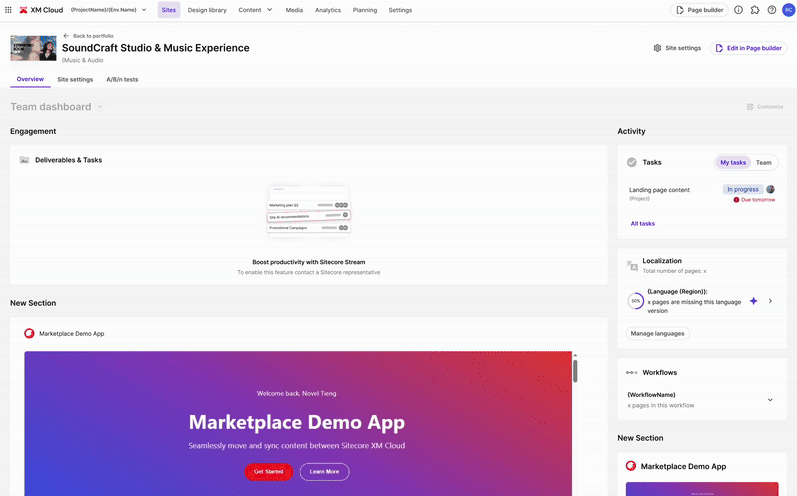Screen dimensions: 797x496
Task: Open the Analytics menu
Action: 328,10
